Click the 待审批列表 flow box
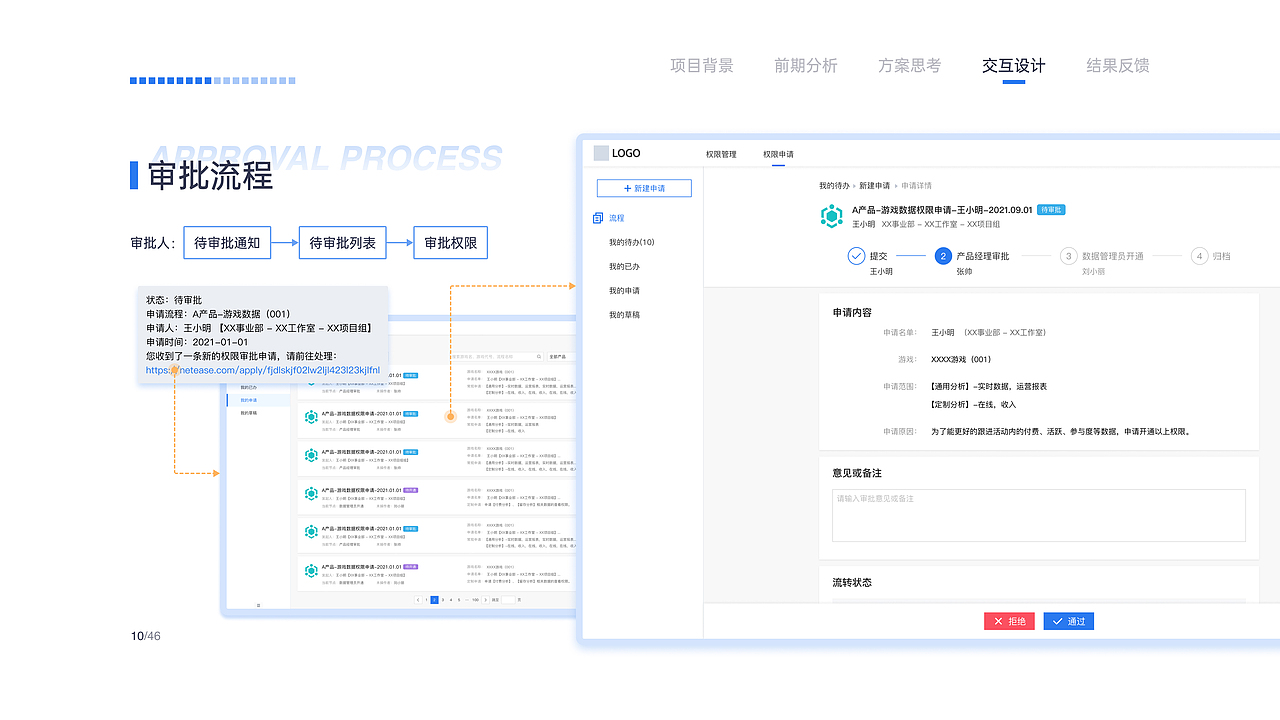This screenshot has width=1280, height=720. click(x=343, y=243)
